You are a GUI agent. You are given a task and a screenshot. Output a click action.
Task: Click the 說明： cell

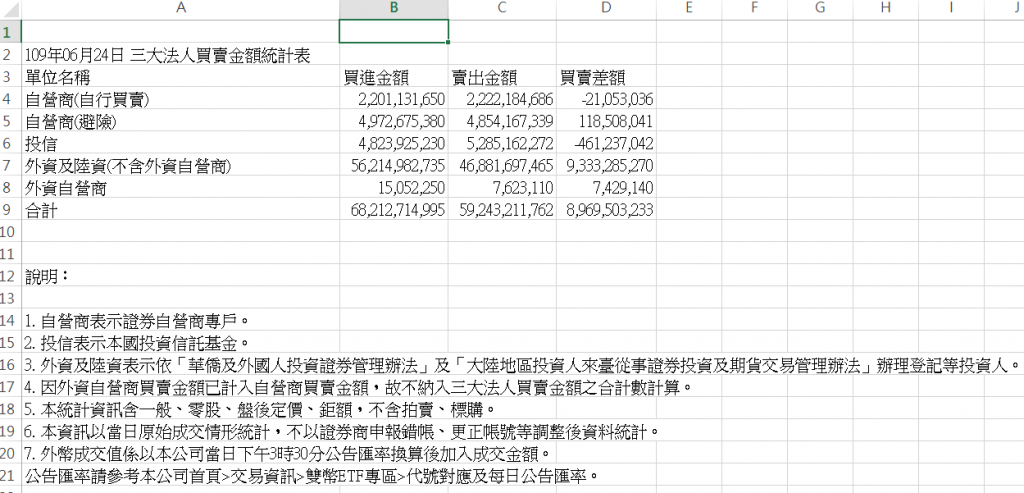click(181, 276)
